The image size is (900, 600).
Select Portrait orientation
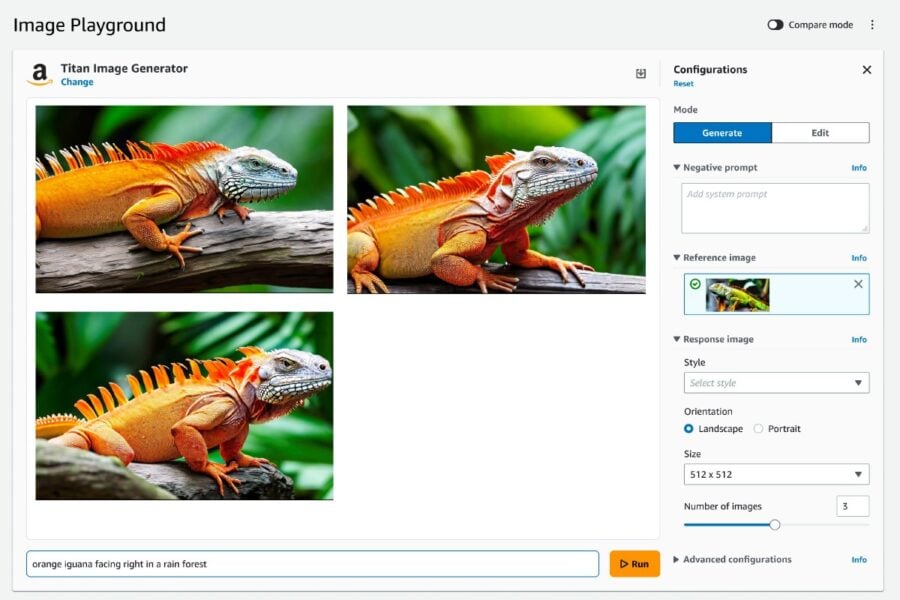758,428
